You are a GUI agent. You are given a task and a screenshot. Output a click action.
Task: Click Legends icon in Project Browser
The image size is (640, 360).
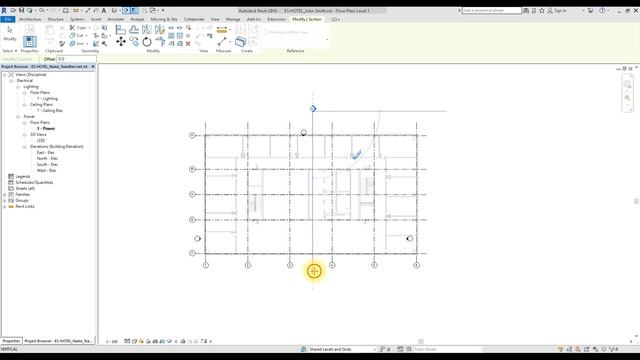pyautogui.click(x=11, y=176)
